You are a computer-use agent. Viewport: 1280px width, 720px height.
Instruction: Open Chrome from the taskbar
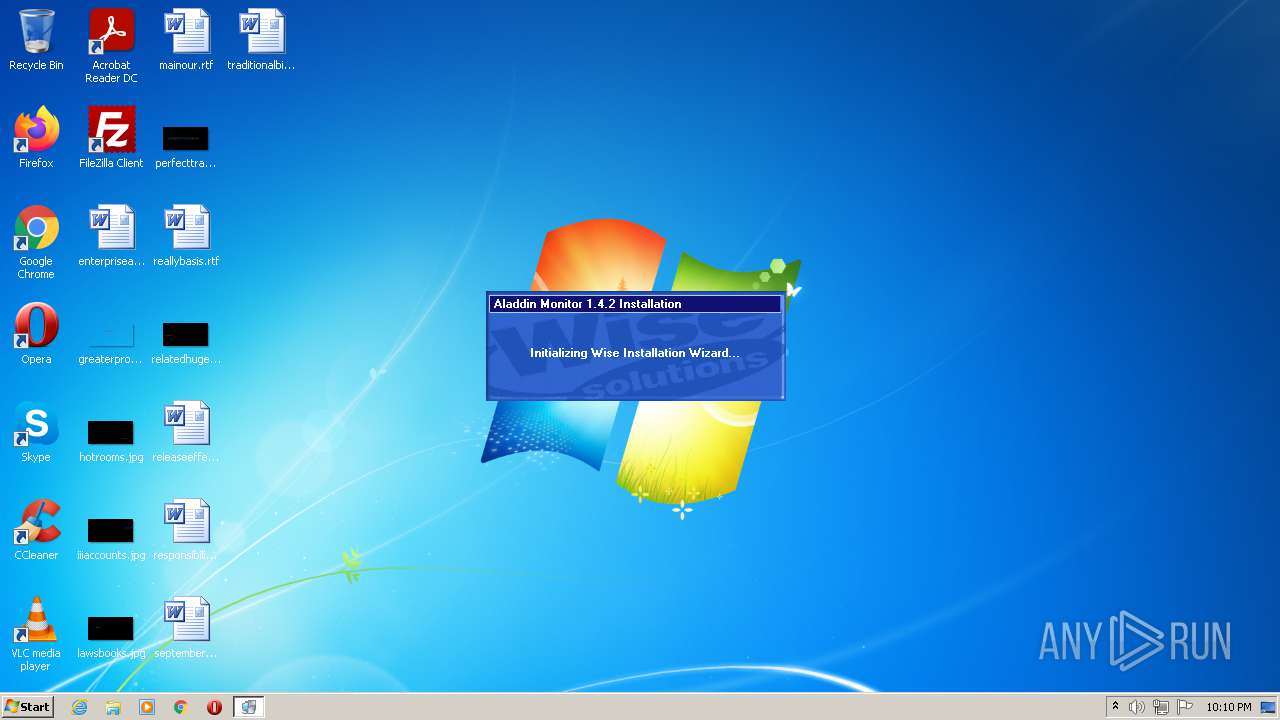[181, 707]
